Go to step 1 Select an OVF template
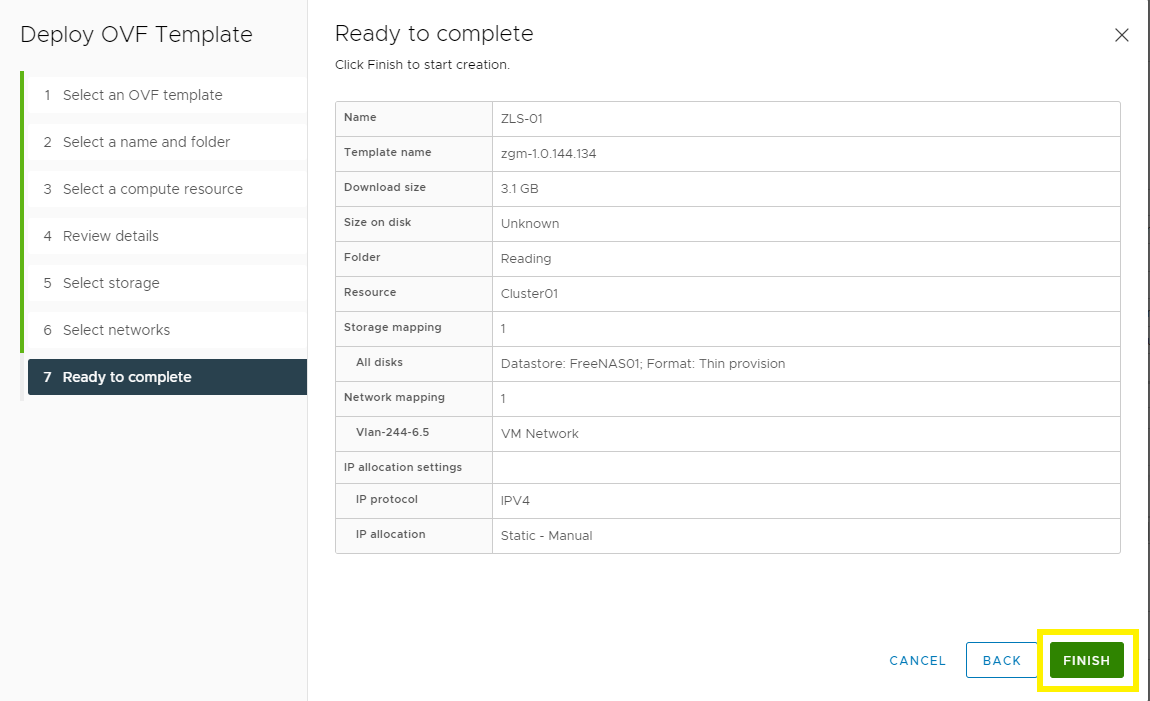Image resolution: width=1150 pixels, height=701 pixels. (x=142, y=95)
